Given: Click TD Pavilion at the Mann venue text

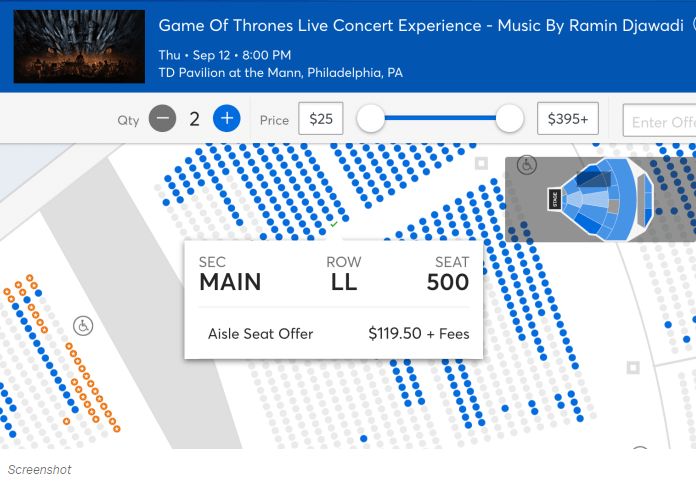Looking at the screenshot, I should point(281,72).
